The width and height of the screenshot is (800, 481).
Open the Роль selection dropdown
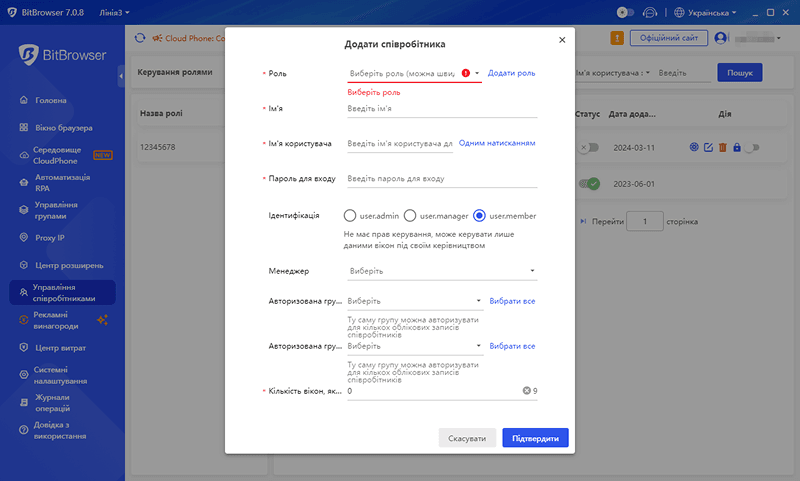point(410,73)
